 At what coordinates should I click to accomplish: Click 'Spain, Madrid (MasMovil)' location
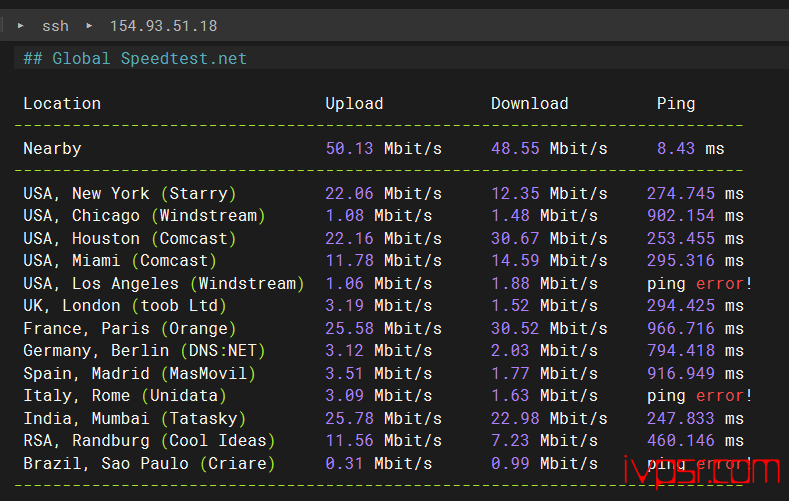point(139,374)
